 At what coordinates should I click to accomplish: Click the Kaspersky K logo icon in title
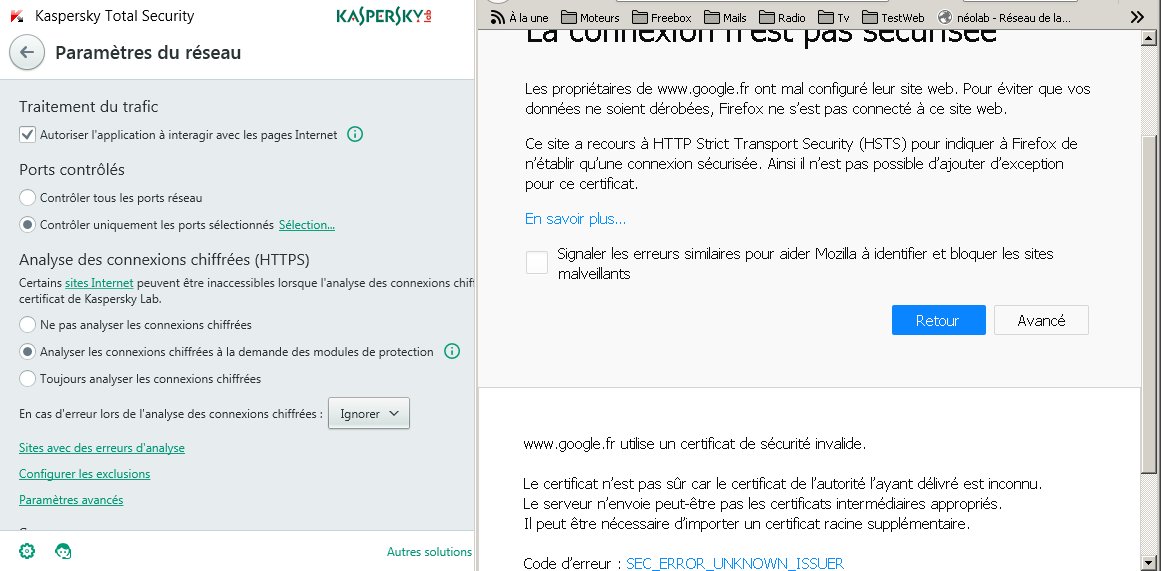pyautogui.click(x=18, y=15)
